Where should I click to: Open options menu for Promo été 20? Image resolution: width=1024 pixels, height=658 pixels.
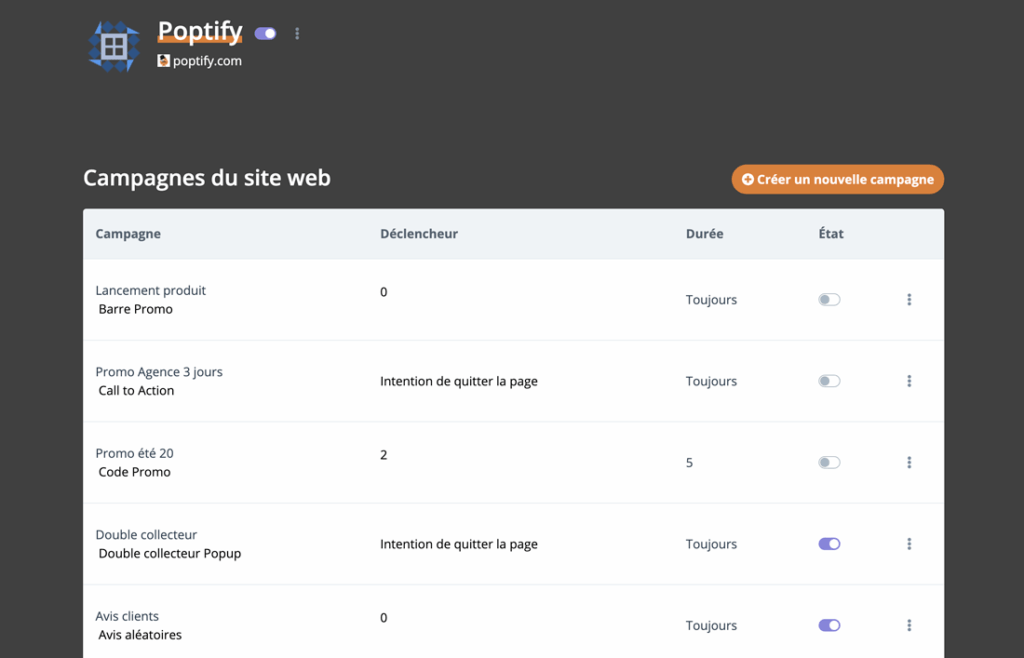[908, 462]
